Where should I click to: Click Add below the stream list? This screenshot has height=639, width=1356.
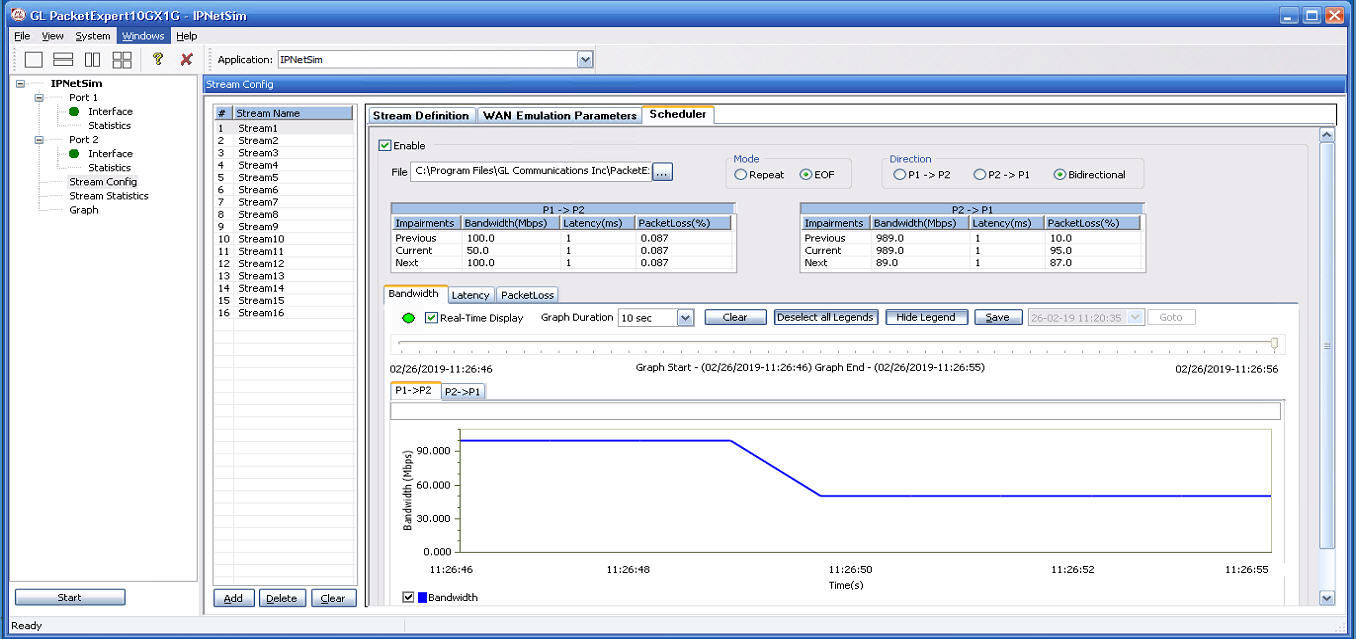[233, 599]
